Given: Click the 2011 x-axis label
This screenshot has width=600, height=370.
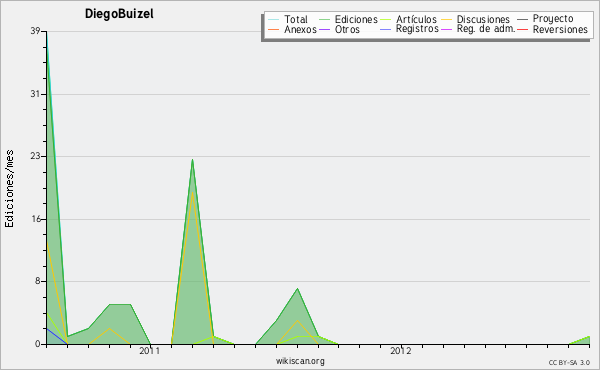Looking at the screenshot, I should click(x=149, y=350).
